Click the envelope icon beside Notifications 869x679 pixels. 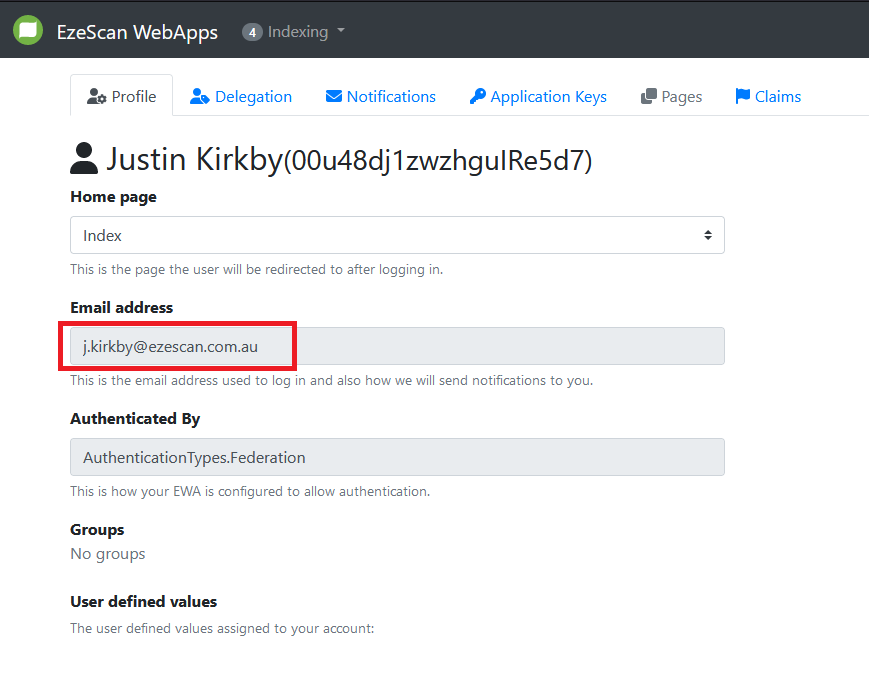(334, 97)
